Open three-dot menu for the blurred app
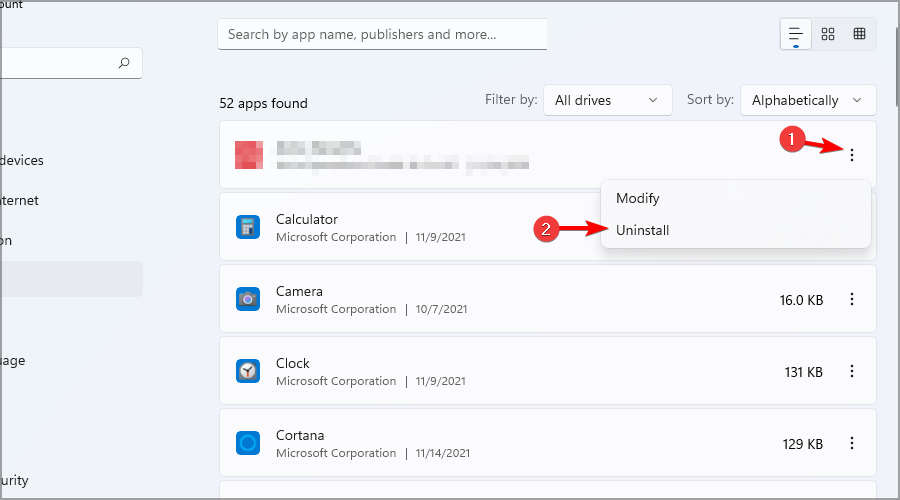Image resolution: width=900 pixels, height=500 pixels. pyautogui.click(x=852, y=154)
